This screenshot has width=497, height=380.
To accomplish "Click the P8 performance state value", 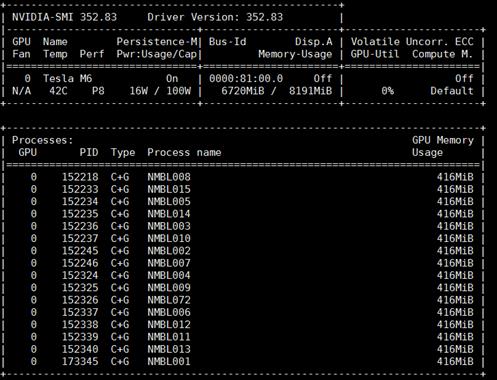I will click(x=98, y=91).
